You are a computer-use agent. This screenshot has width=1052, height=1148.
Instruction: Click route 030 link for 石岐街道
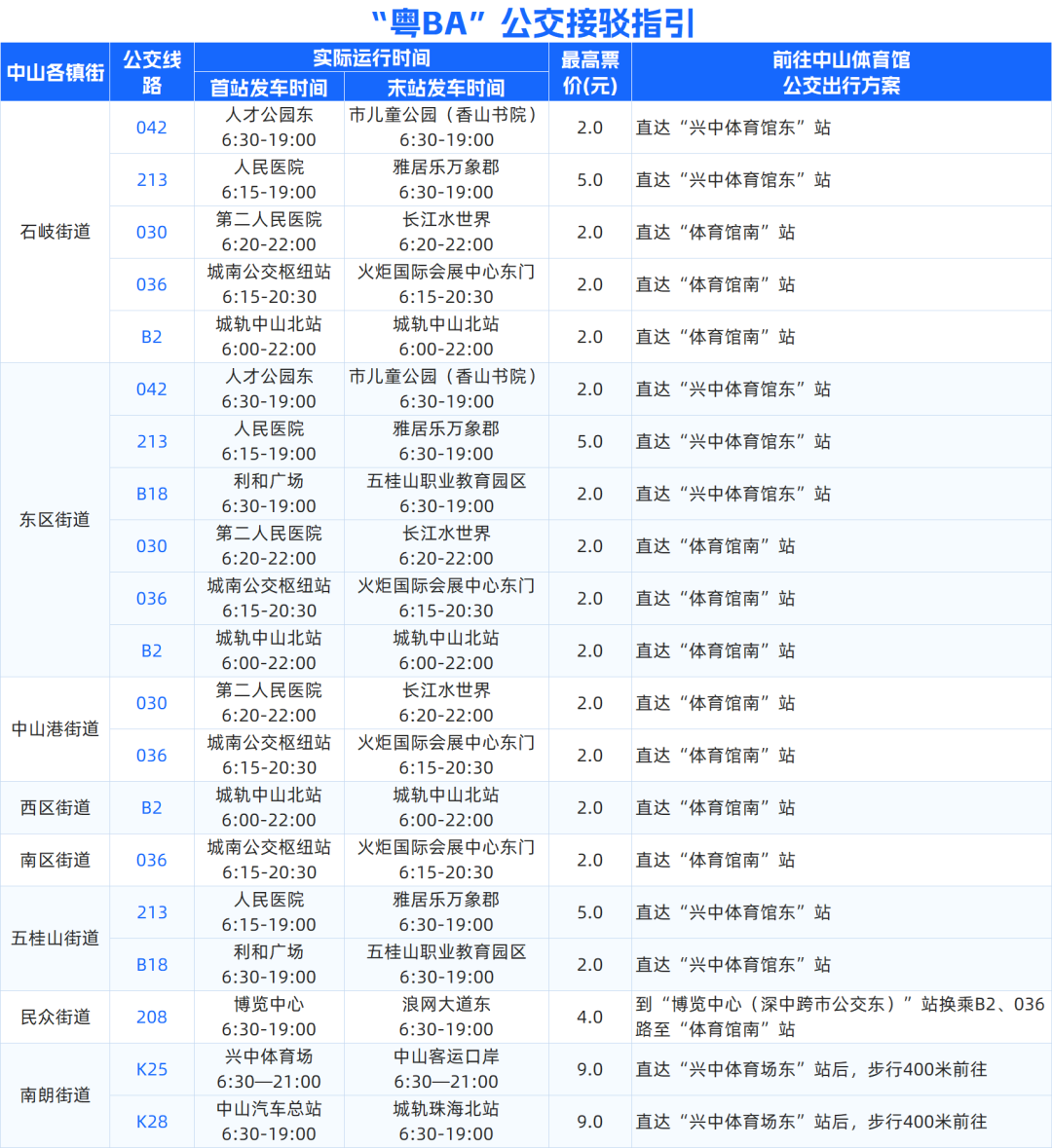pyautogui.click(x=152, y=233)
